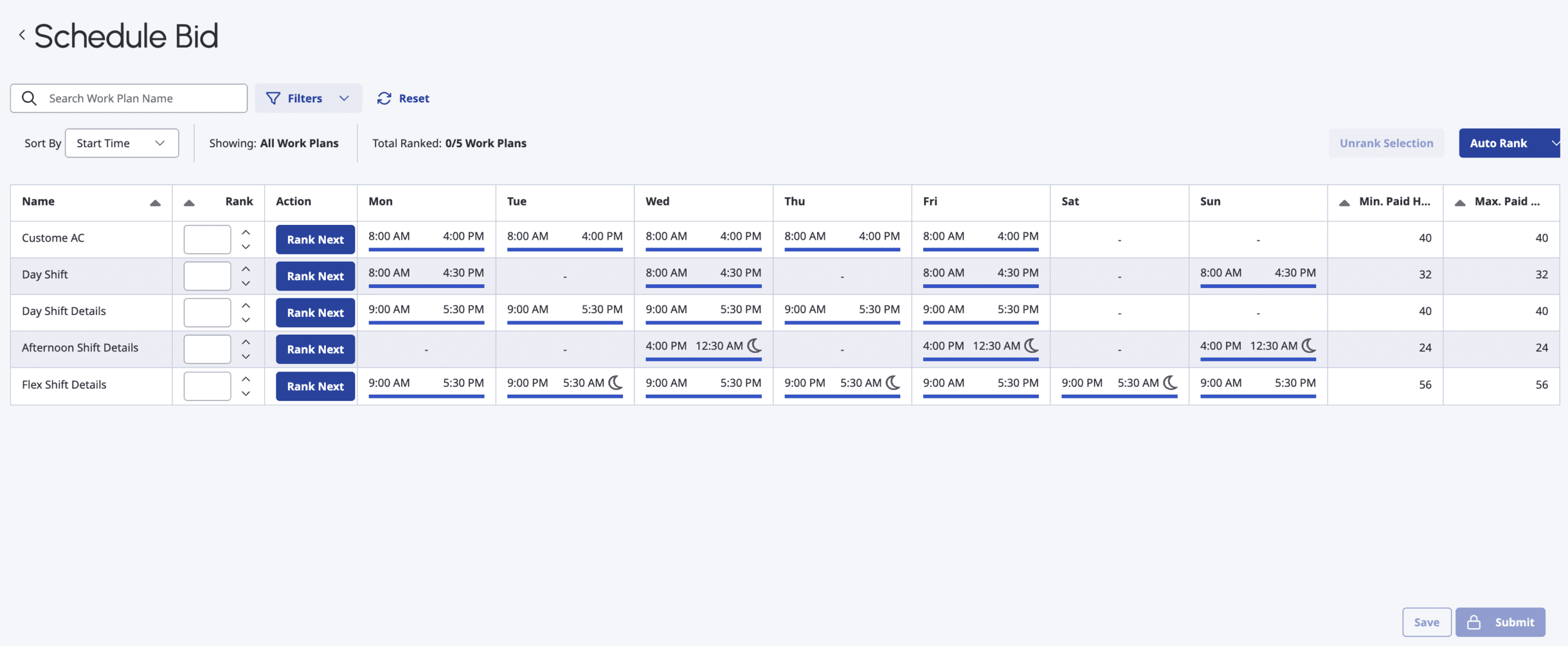Decrease rank for Day Shift row
1568x646 pixels.
[246, 283]
